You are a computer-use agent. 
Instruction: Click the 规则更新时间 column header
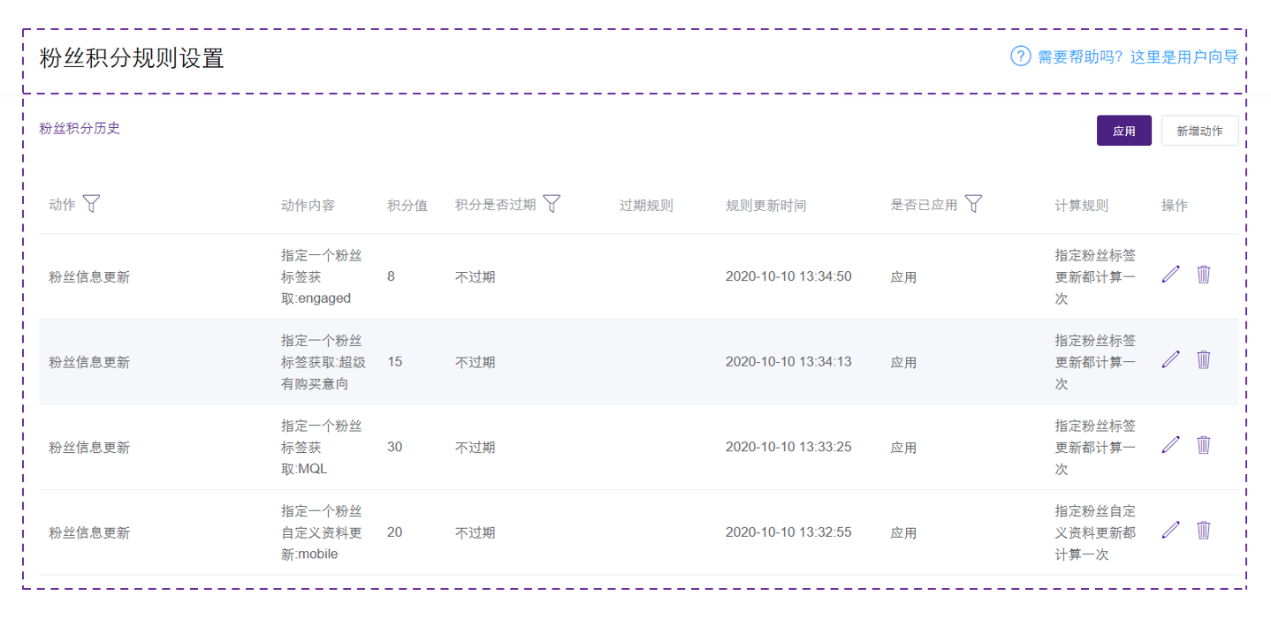[x=765, y=204]
